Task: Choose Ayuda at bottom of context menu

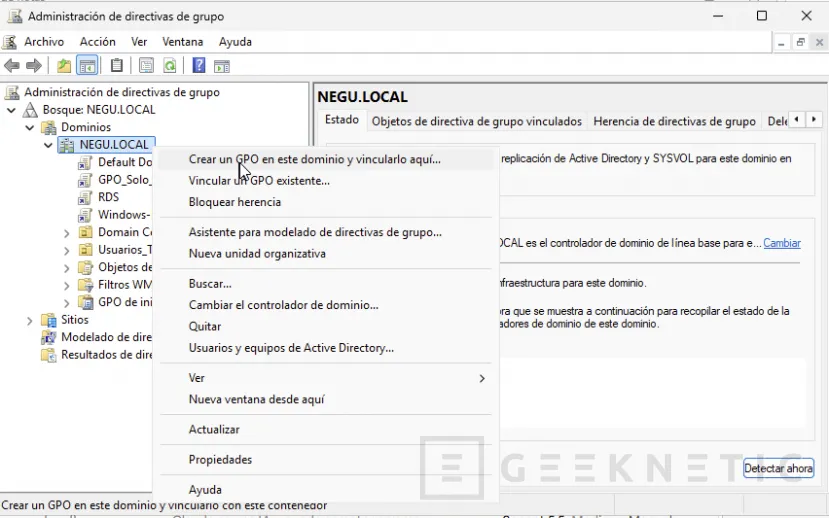Action: 326,489
